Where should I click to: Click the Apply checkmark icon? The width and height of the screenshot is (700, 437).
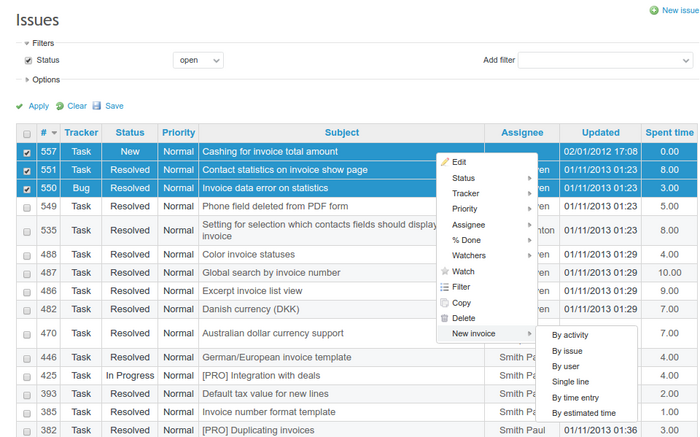20,106
